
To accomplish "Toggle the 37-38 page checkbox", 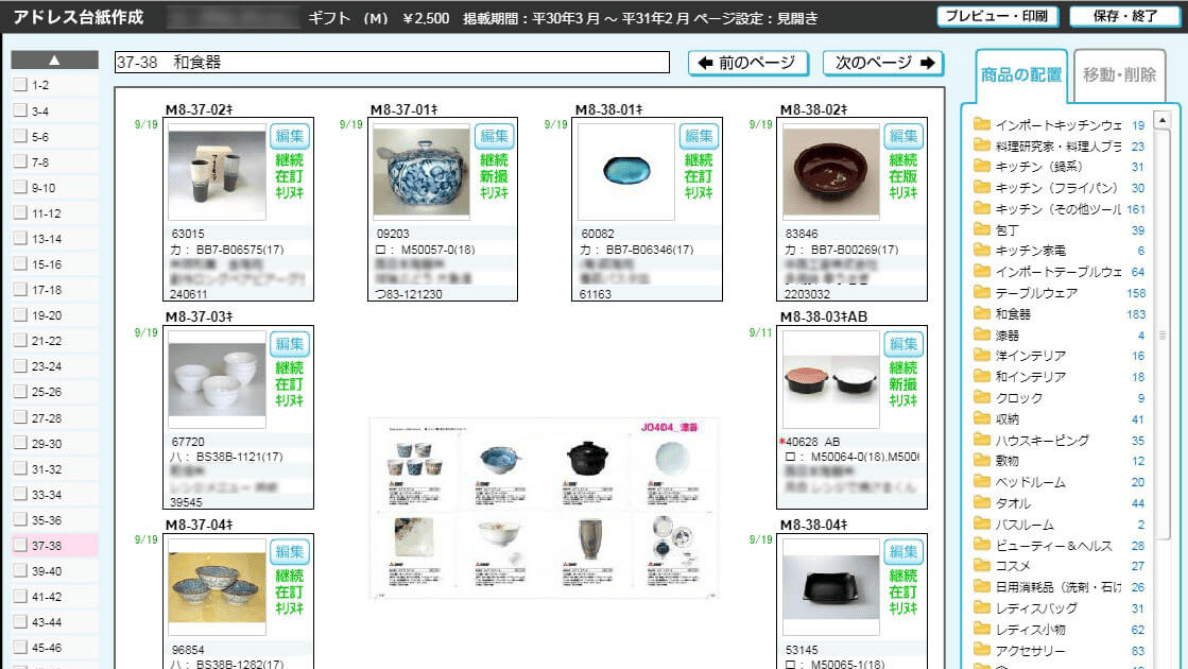I will pos(20,546).
